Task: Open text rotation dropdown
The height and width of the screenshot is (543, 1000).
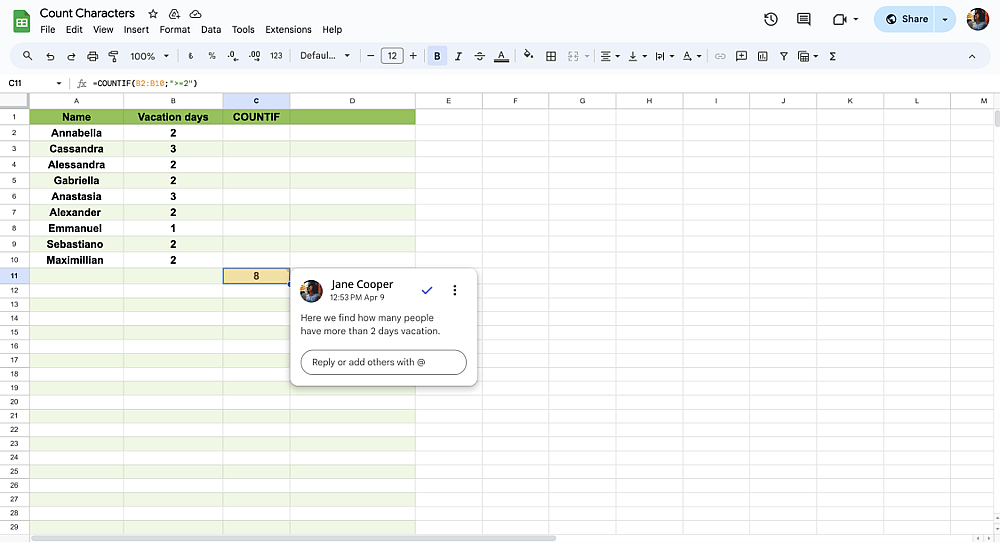Action: 692,56
